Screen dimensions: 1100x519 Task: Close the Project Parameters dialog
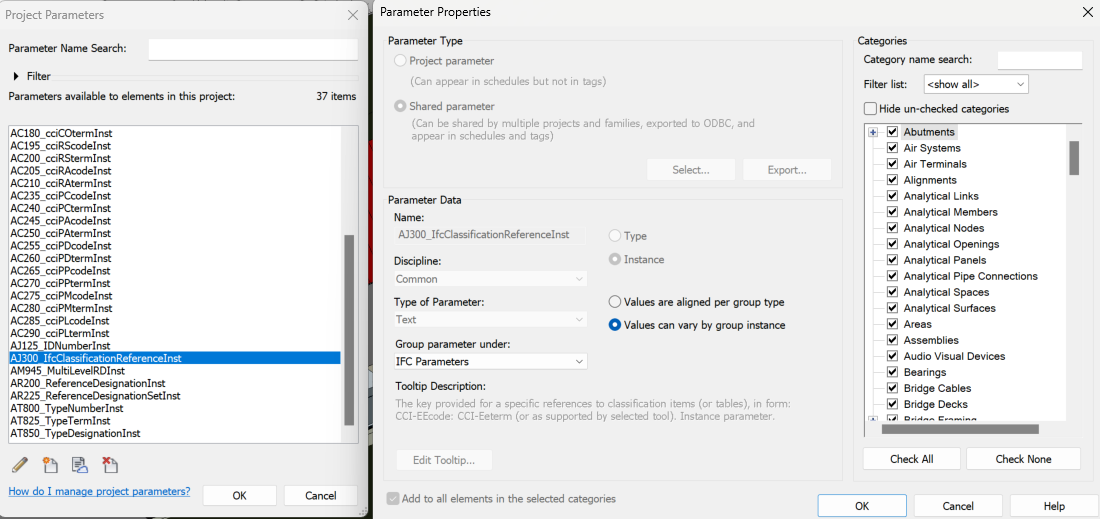pos(352,15)
